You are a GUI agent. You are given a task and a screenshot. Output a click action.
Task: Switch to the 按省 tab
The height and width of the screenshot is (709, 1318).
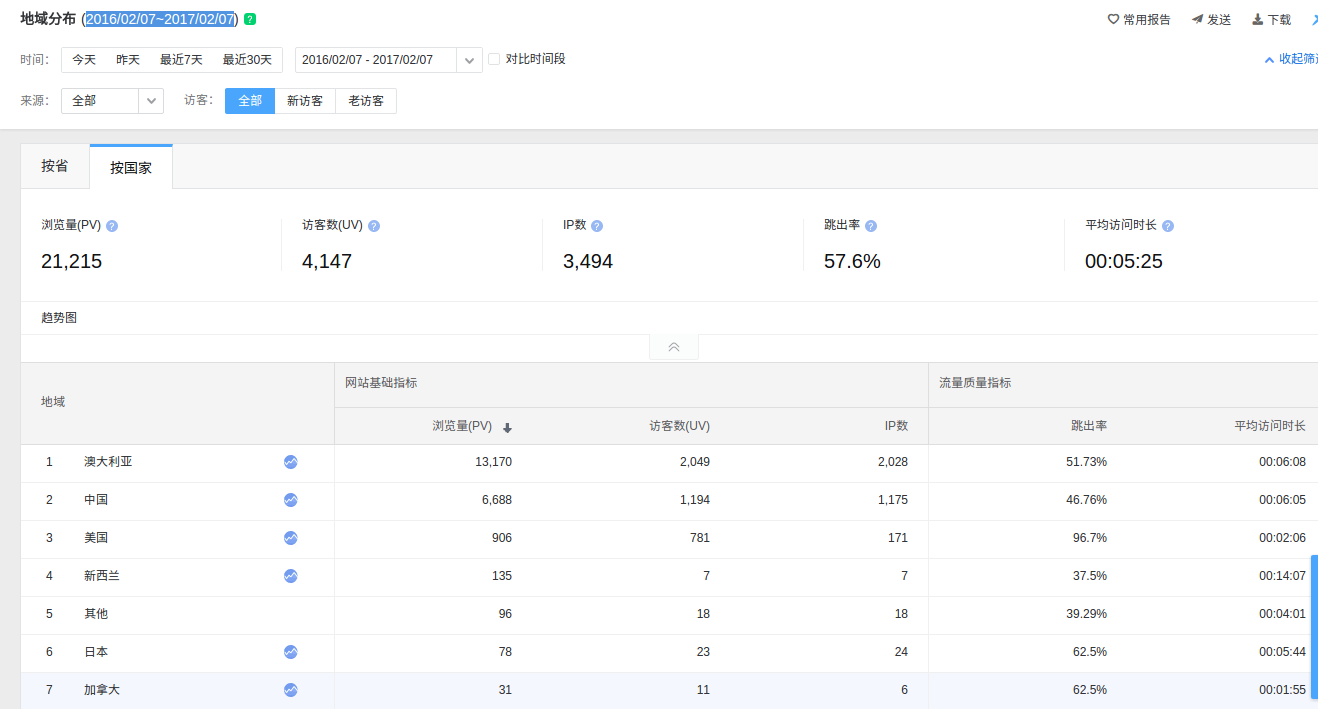pos(55,166)
